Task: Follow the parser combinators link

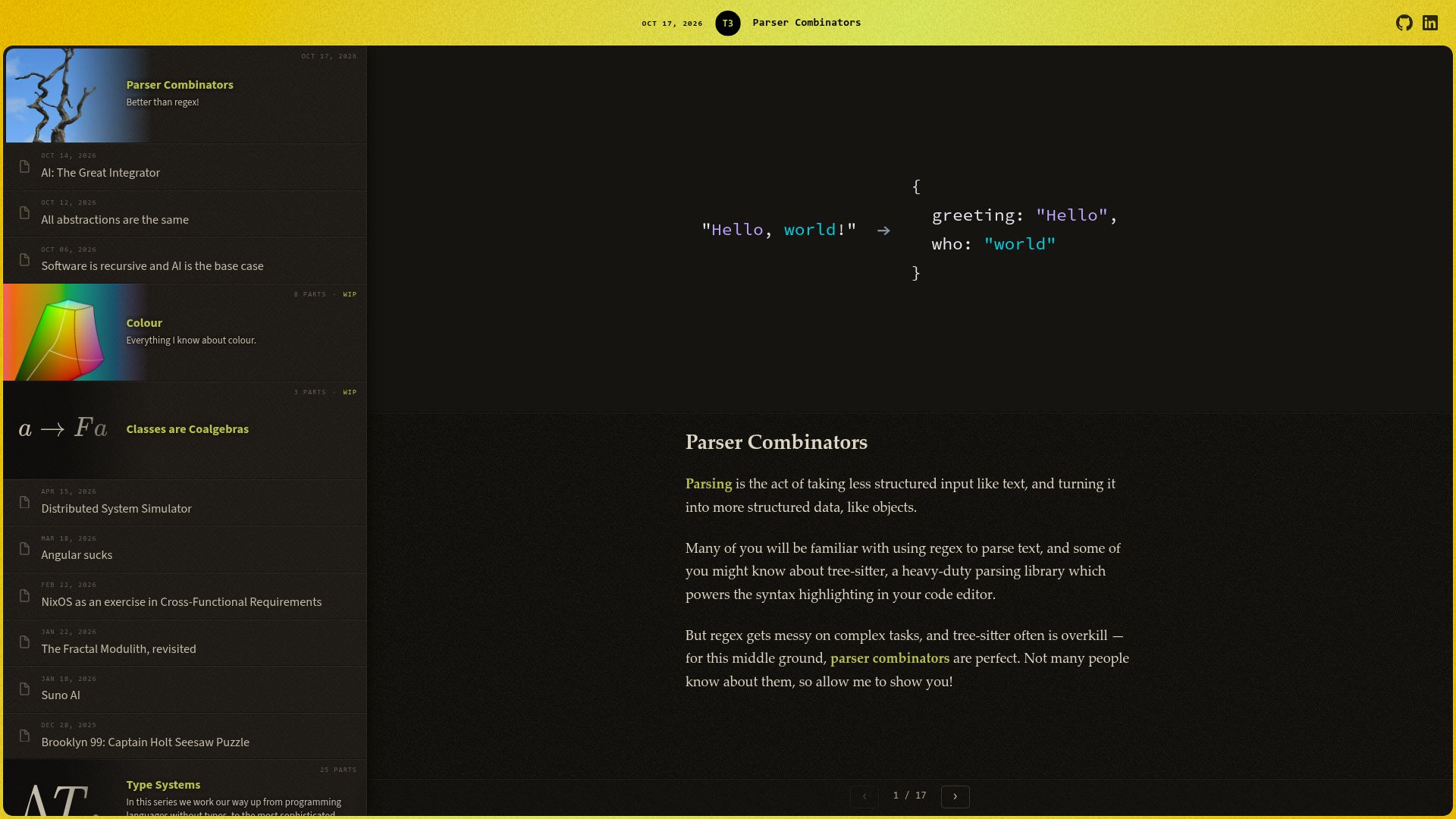Action: pos(890,658)
